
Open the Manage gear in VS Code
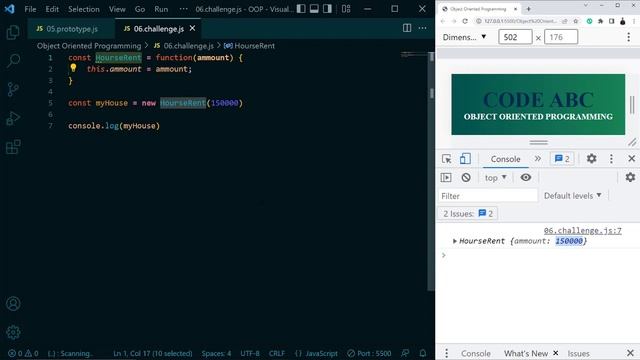click(13, 332)
